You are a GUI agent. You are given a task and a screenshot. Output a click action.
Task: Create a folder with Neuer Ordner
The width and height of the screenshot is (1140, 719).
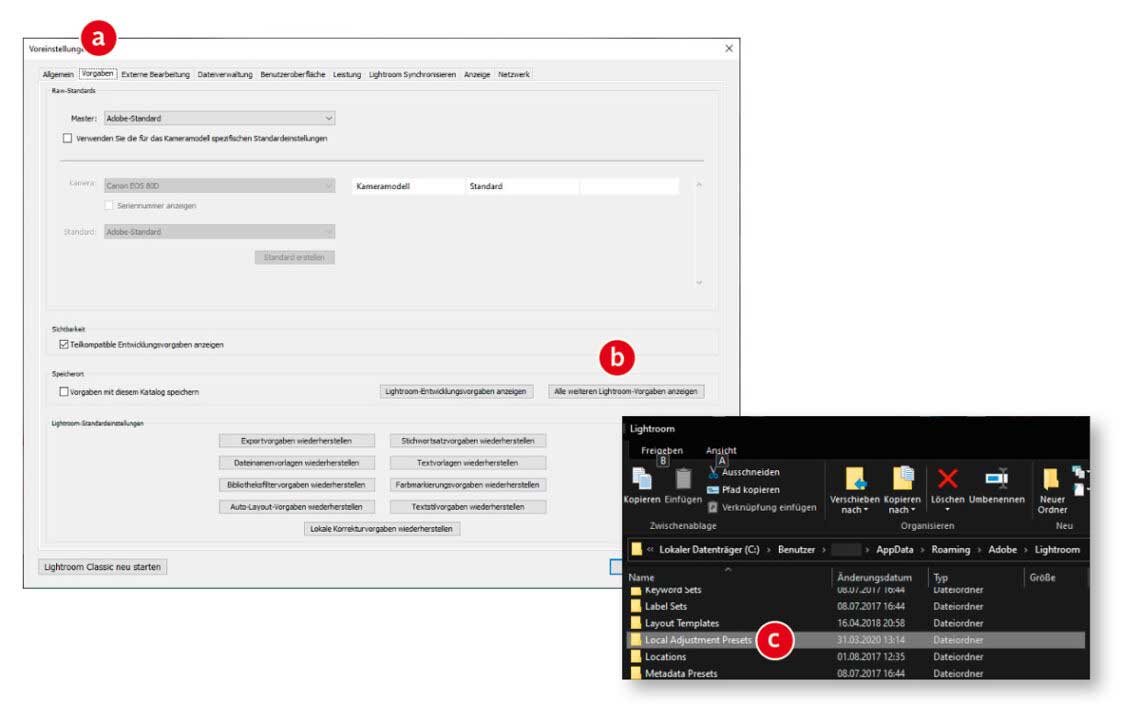1051,490
